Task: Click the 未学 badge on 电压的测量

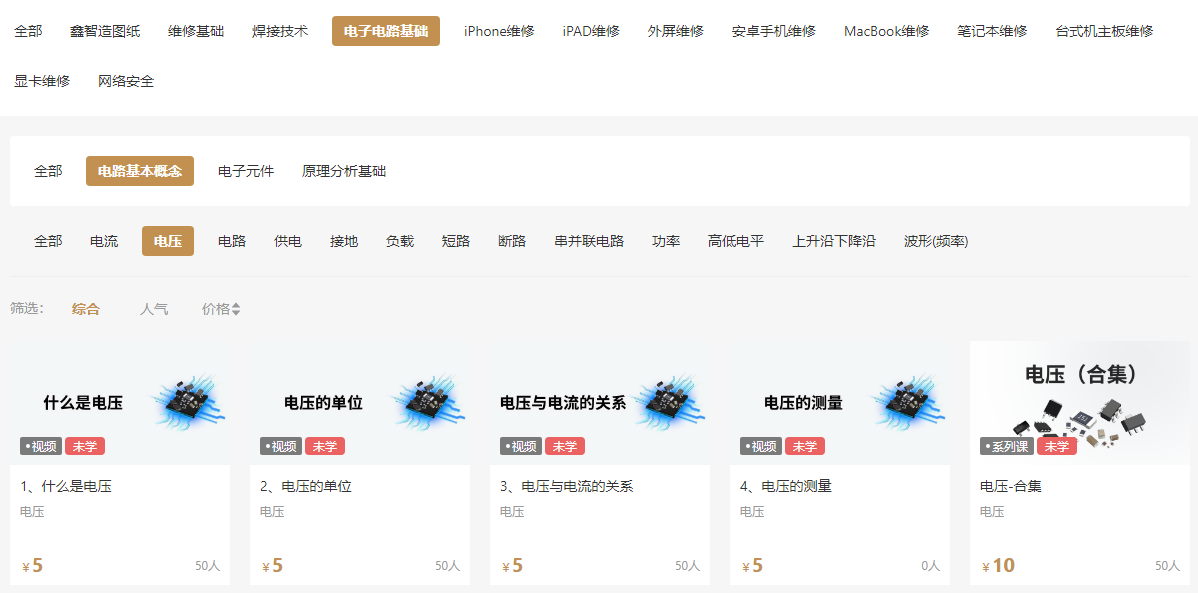Action: 805,447
